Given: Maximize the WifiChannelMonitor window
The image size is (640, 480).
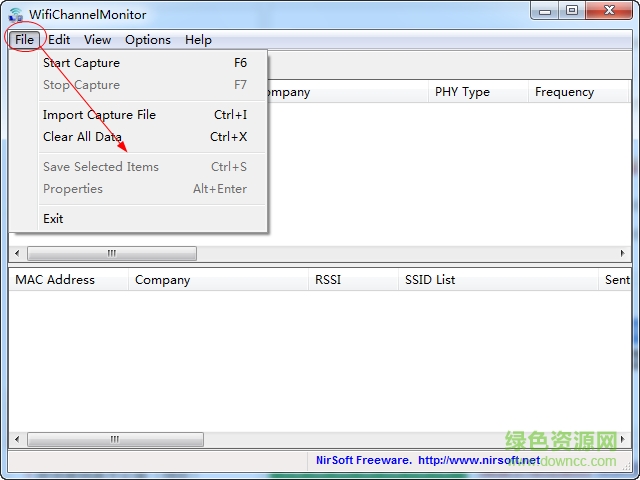Looking at the screenshot, I should (571, 11).
